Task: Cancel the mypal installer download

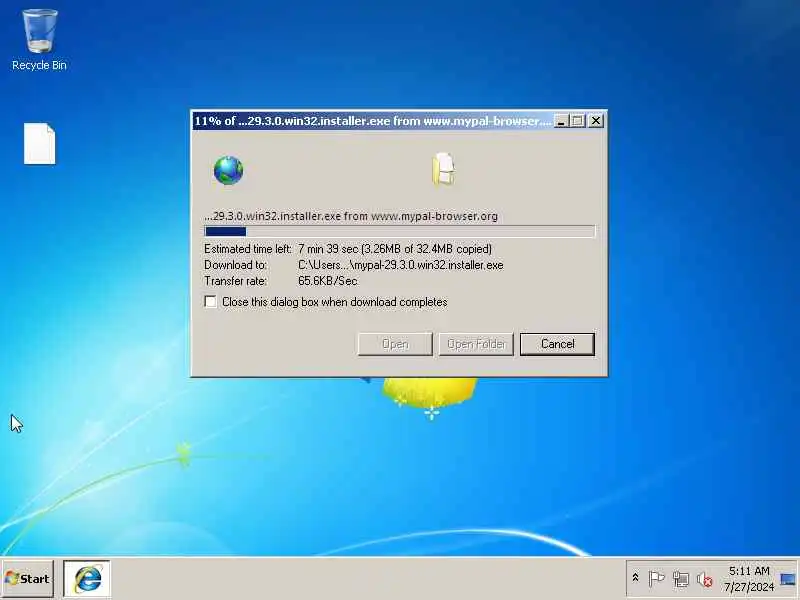Action: tap(557, 344)
